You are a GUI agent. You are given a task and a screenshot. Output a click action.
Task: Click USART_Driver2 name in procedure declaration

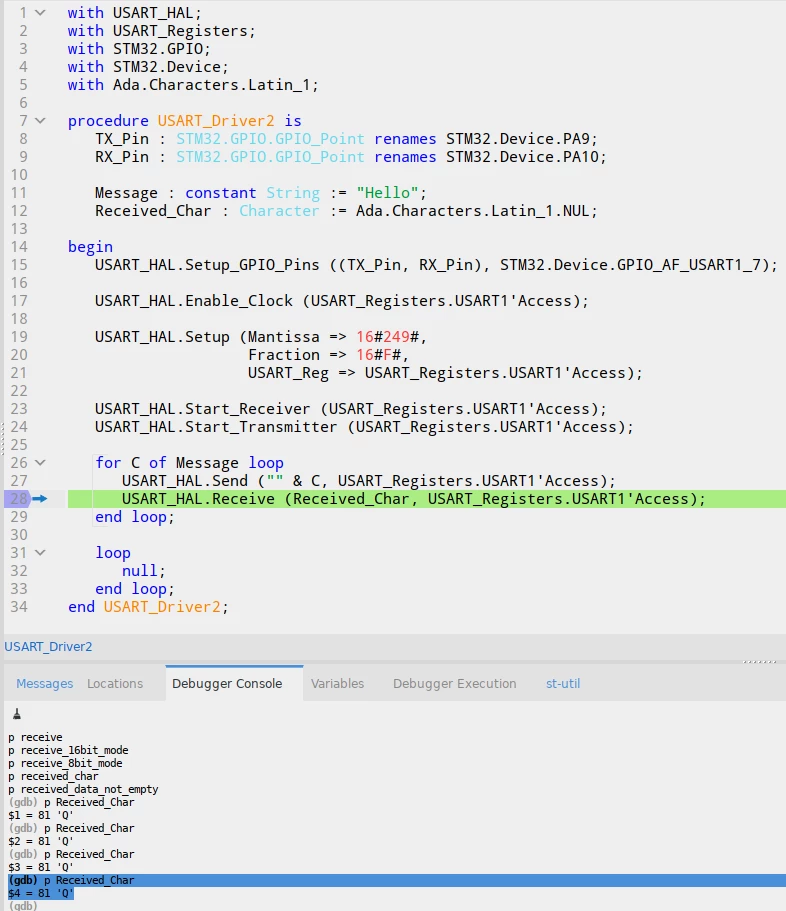[x=216, y=120]
